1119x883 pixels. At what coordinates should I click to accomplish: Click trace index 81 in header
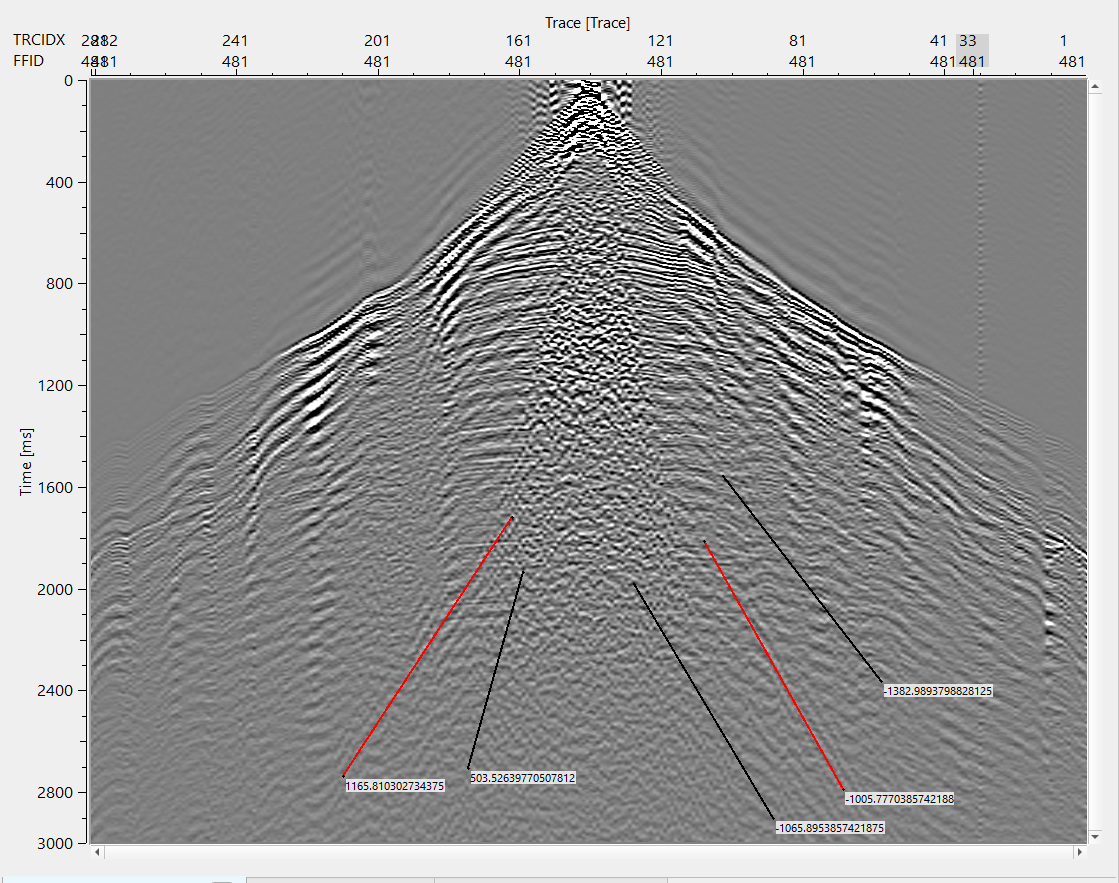coord(797,41)
